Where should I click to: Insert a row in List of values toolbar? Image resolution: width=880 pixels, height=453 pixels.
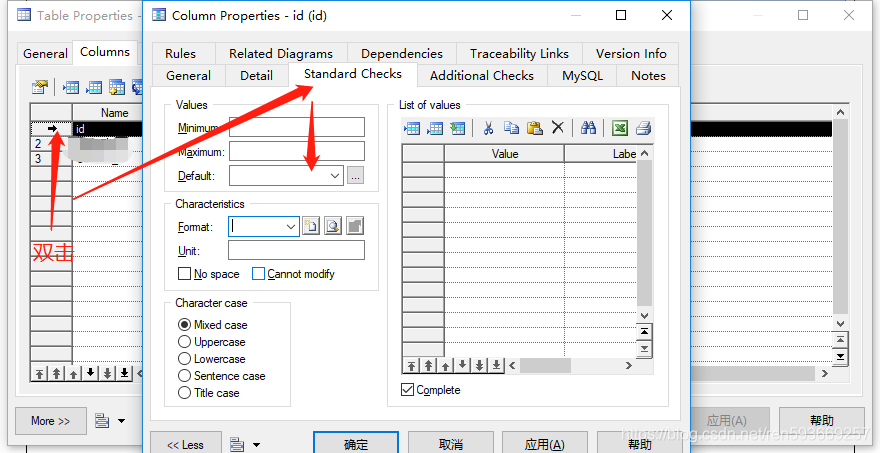pyautogui.click(x=411, y=129)
